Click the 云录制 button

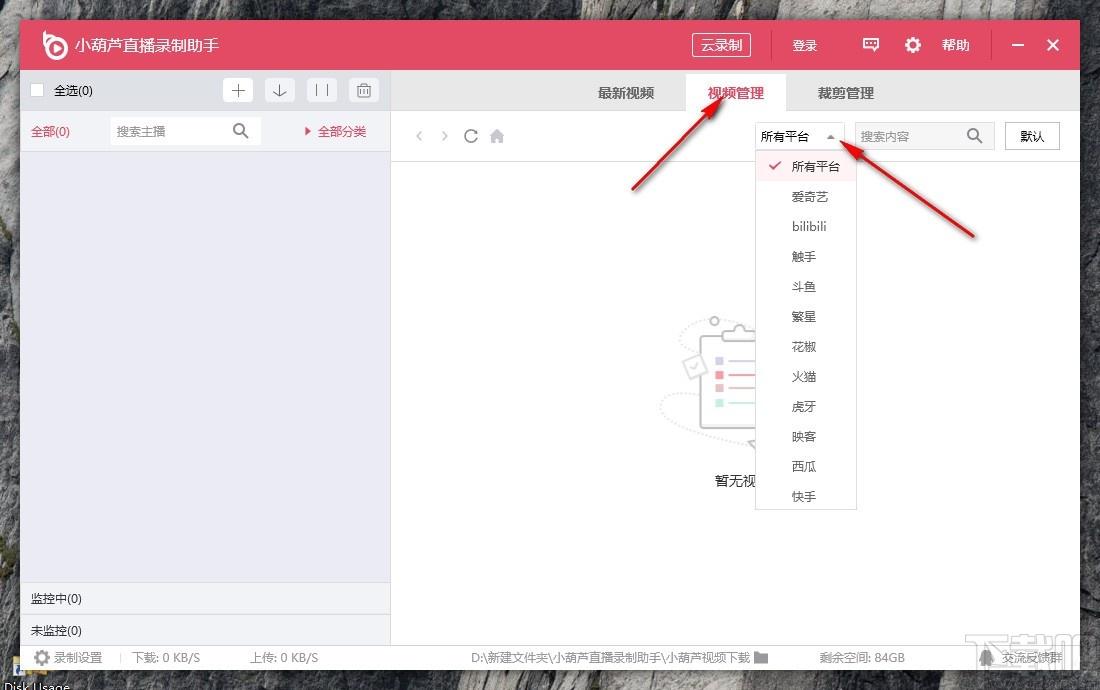[721, 46]
